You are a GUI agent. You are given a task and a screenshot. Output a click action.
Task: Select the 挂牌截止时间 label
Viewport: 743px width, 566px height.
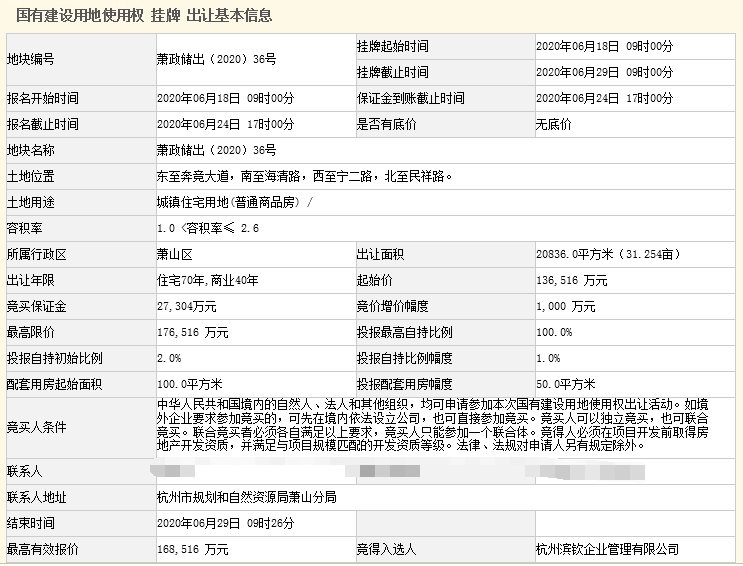pos(393,73)
